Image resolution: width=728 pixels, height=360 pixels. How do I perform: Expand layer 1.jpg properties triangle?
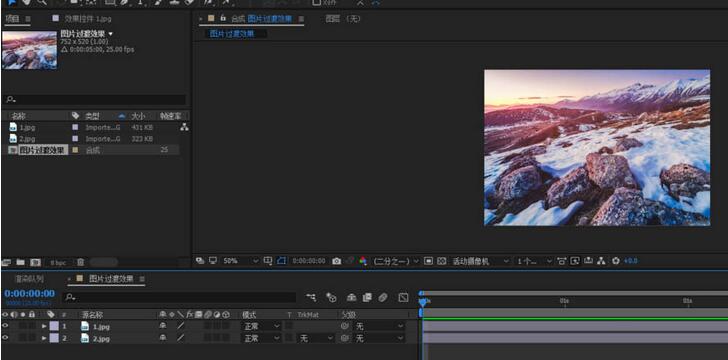point(45,326)
